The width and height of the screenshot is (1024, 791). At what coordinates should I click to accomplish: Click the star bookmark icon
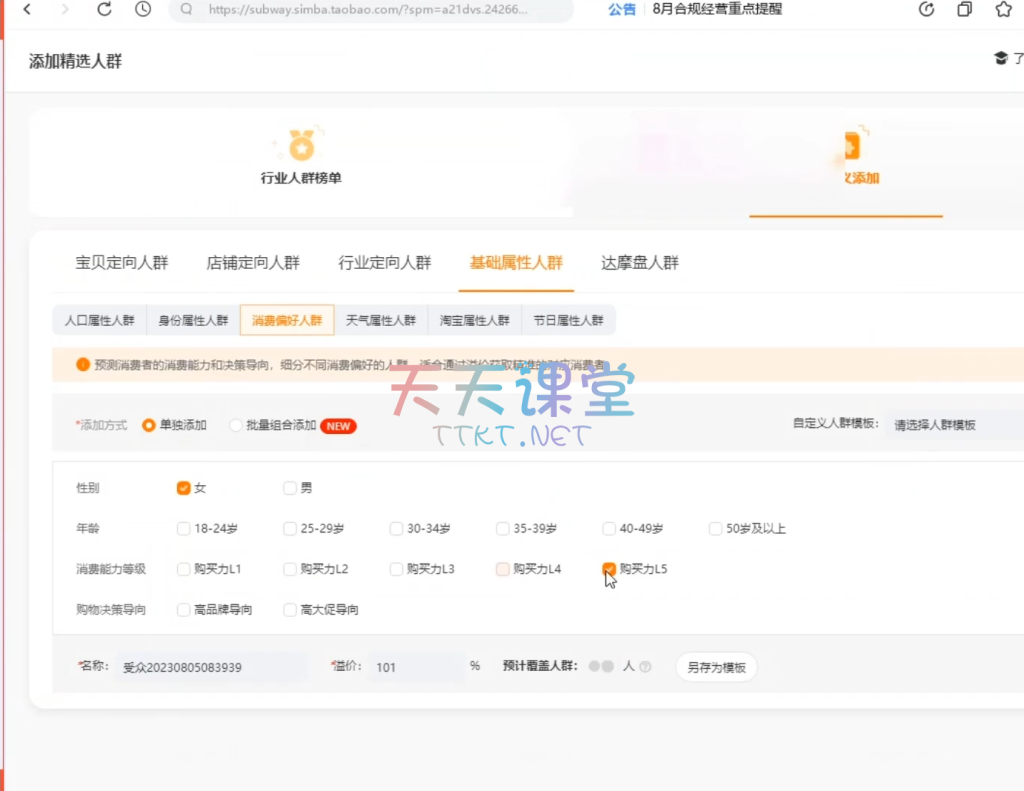[x=1003, y=10]
